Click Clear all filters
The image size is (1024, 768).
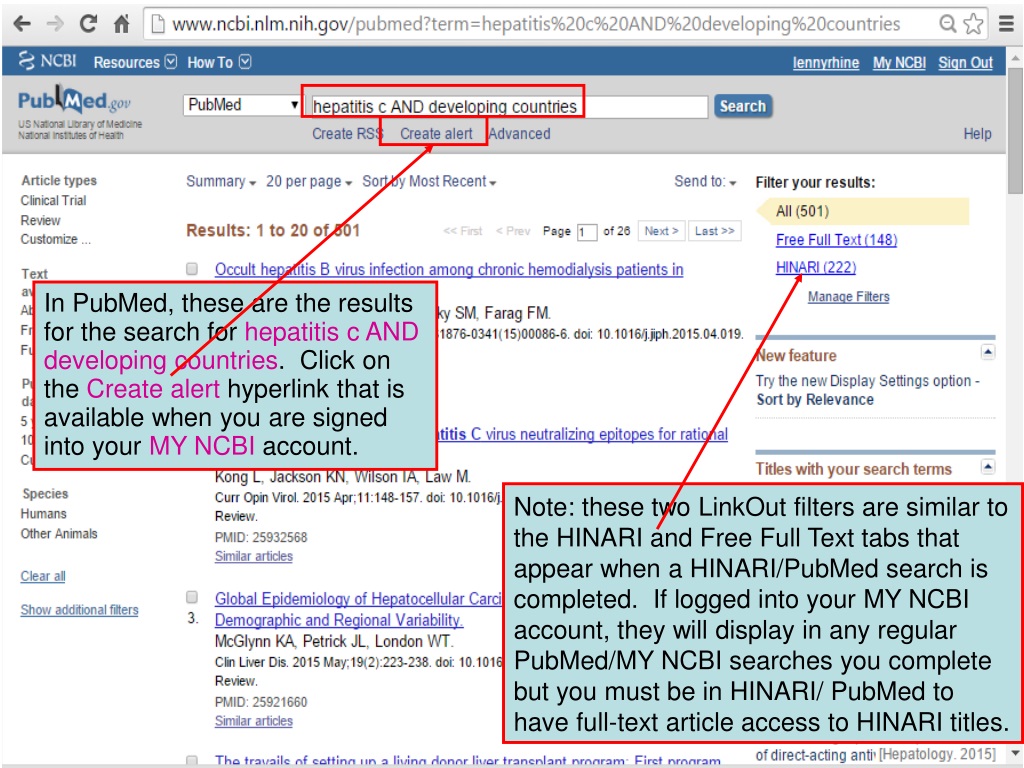point(43,576)
